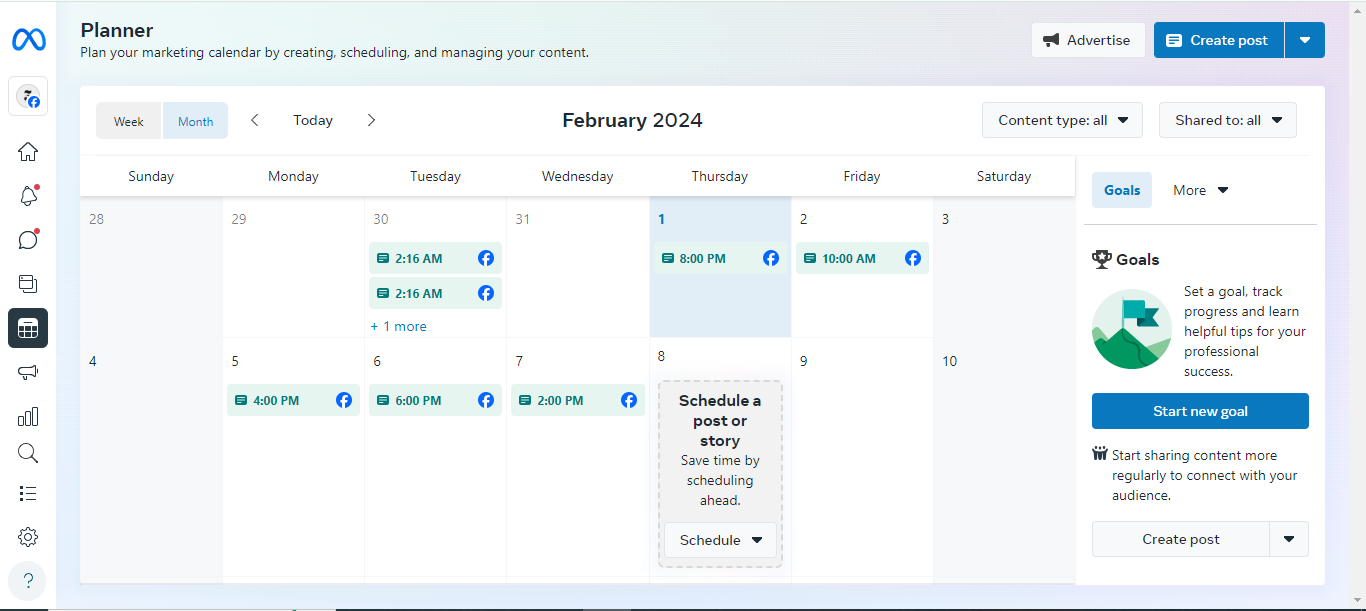Open the More tab menu
Viewport: 1366px width, 611px height.
coord(1200,190)
